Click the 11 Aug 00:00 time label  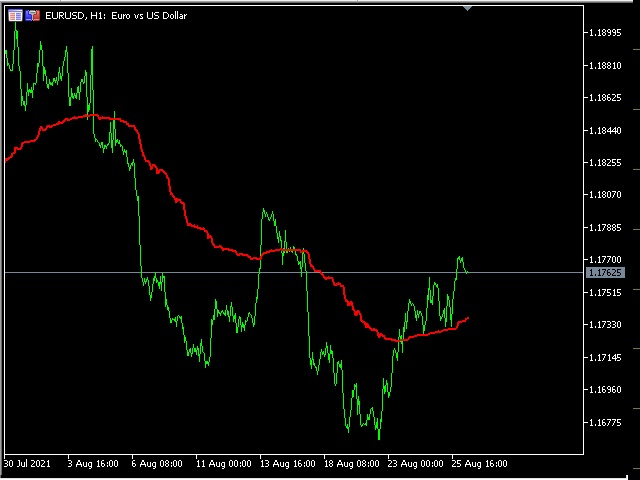click(224, 464)
